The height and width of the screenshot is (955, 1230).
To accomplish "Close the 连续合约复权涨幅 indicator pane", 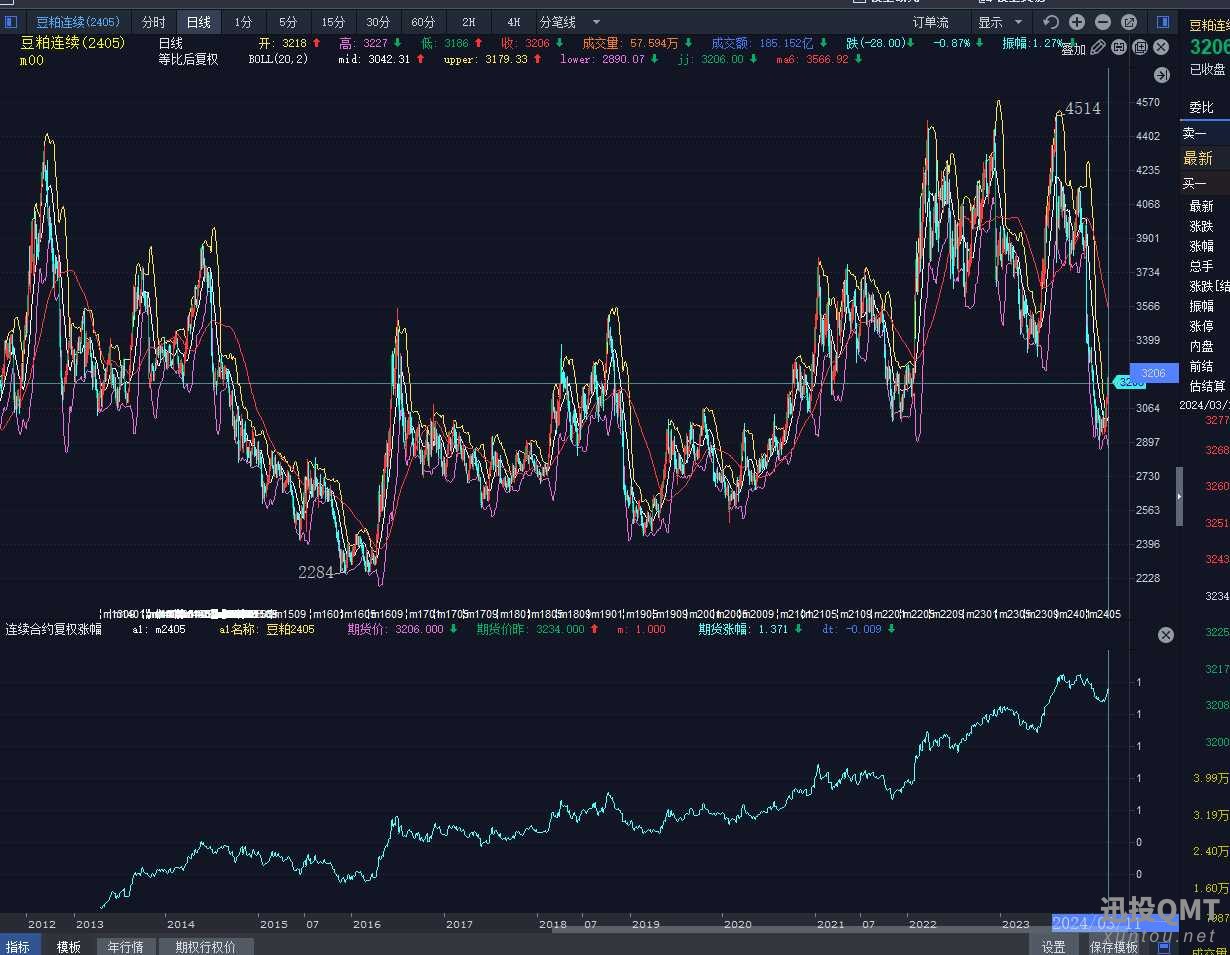I will coord(1165,635).
